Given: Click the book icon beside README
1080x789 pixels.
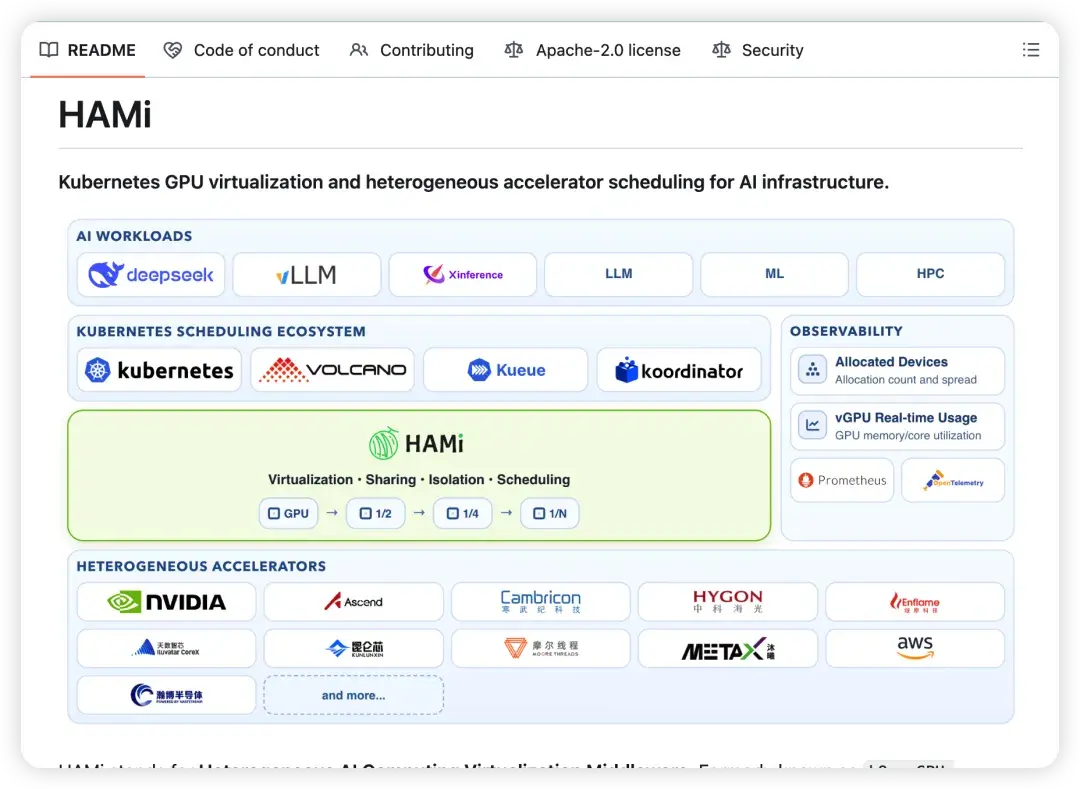Looking at the screenshot, I should (49, 50).
